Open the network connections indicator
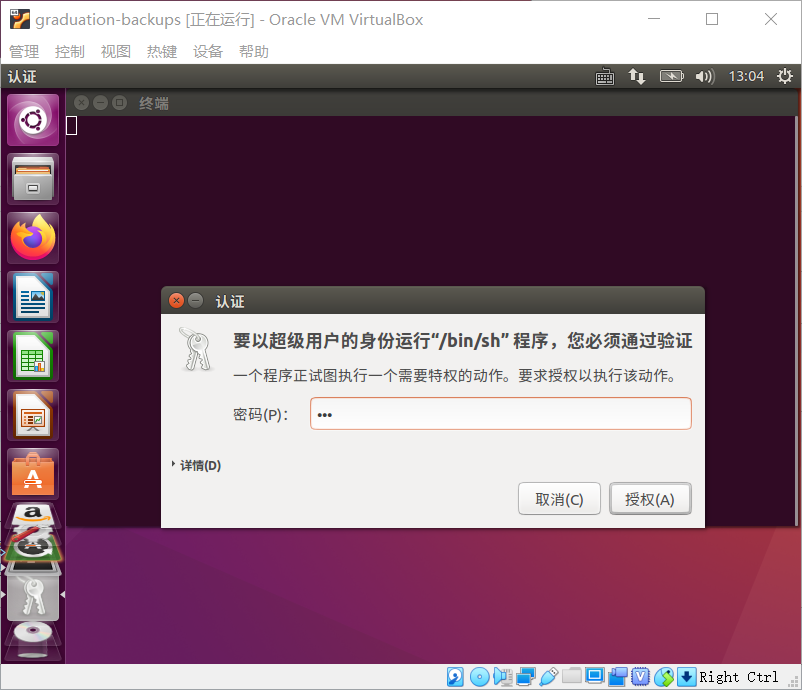 pos(637,77)
